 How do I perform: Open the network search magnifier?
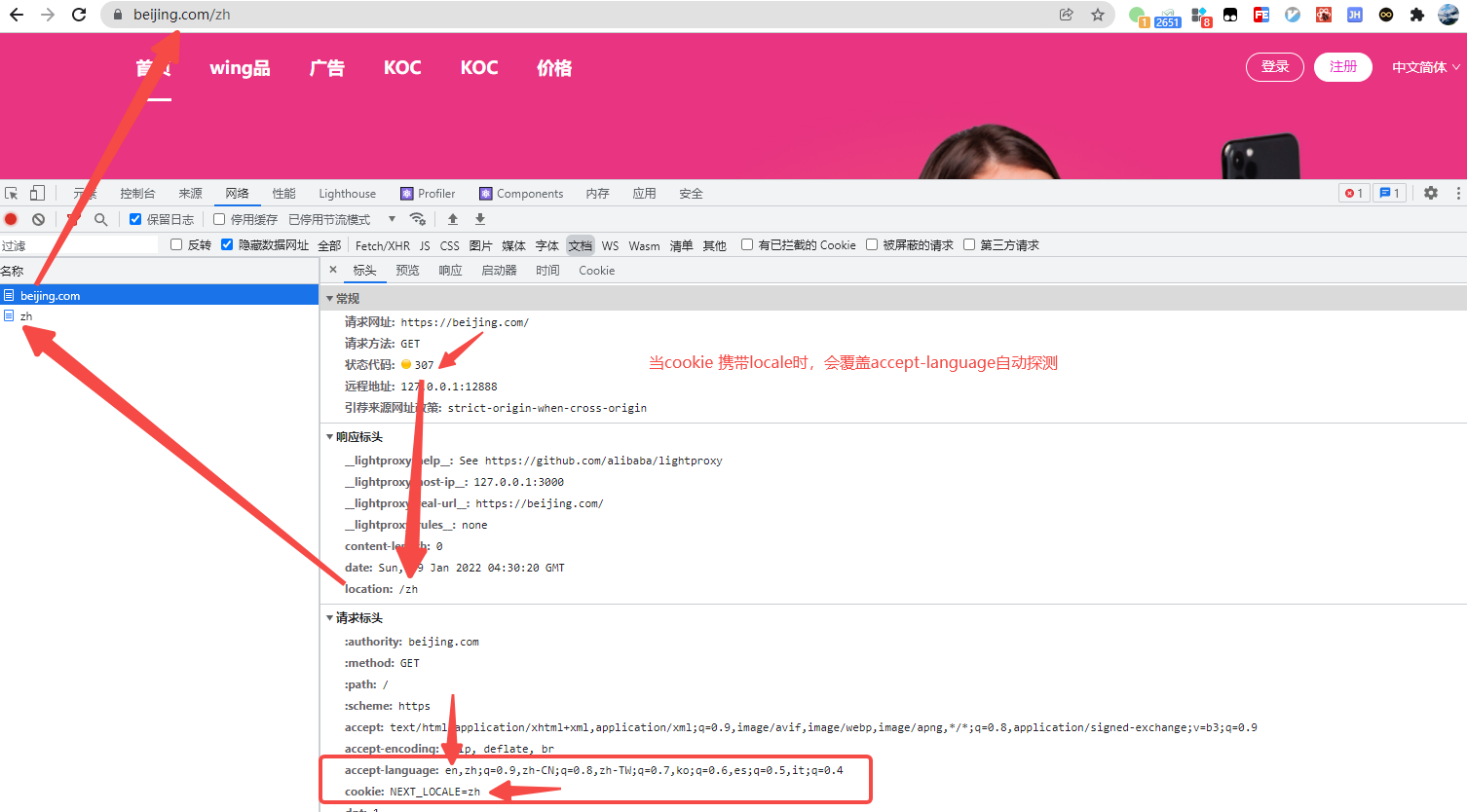click(x=100, y=219)
